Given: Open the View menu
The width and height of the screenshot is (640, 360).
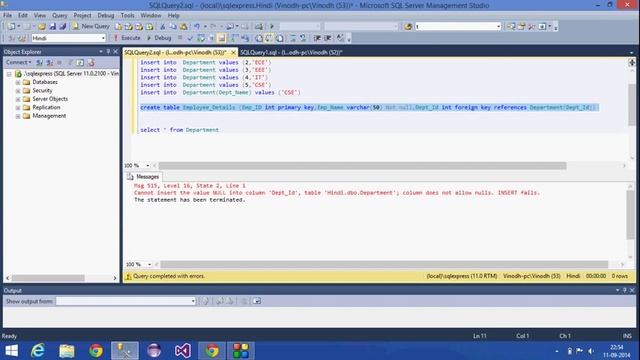Looking at the screenshot, I should click(x=40, y=15).
